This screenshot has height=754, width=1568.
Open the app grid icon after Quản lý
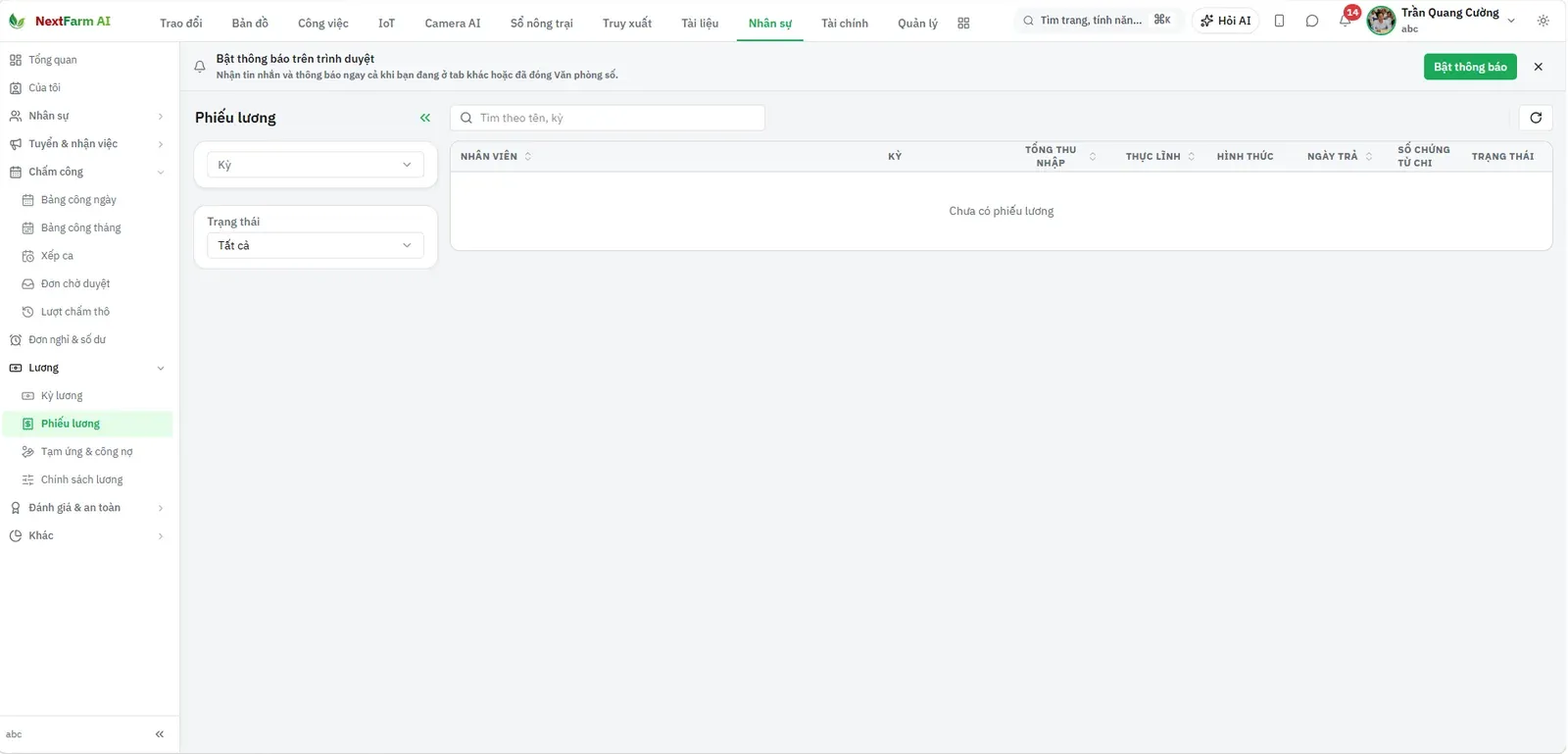click(963, 23)
